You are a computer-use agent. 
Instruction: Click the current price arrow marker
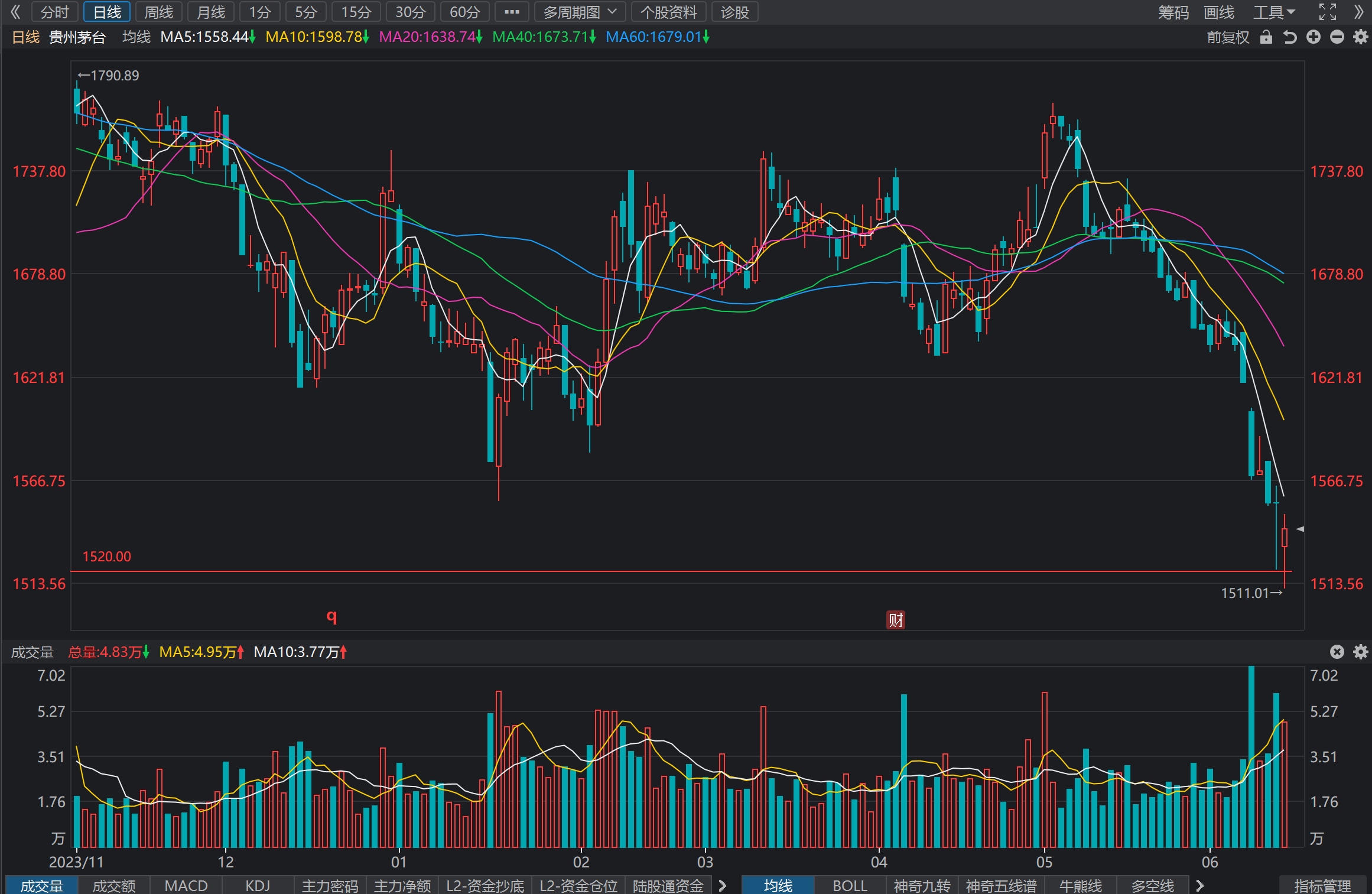click(x=1300, y=529)
